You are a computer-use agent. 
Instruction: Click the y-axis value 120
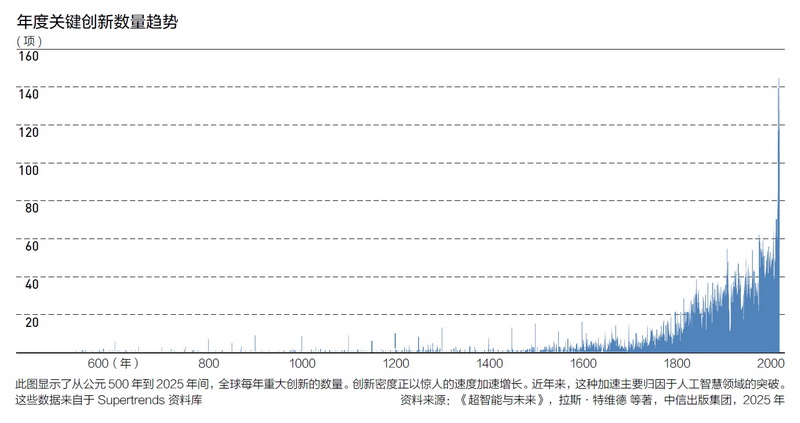29,132
